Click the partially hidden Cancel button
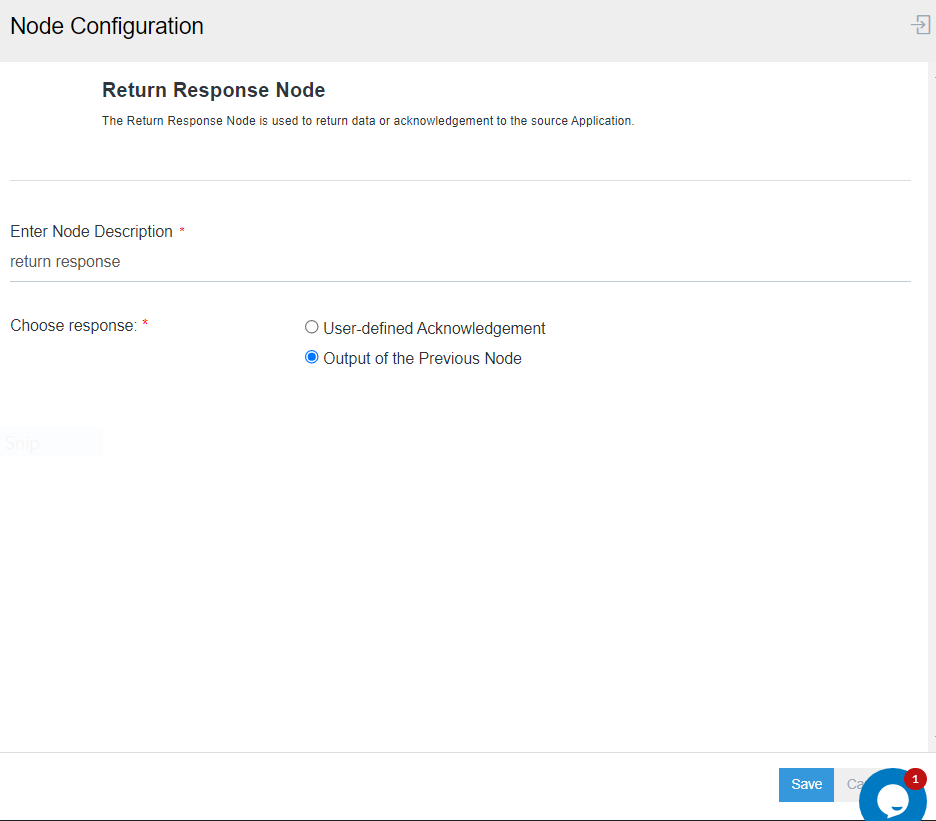This screenshot has height=821, width=936. (x=852, y=784)
